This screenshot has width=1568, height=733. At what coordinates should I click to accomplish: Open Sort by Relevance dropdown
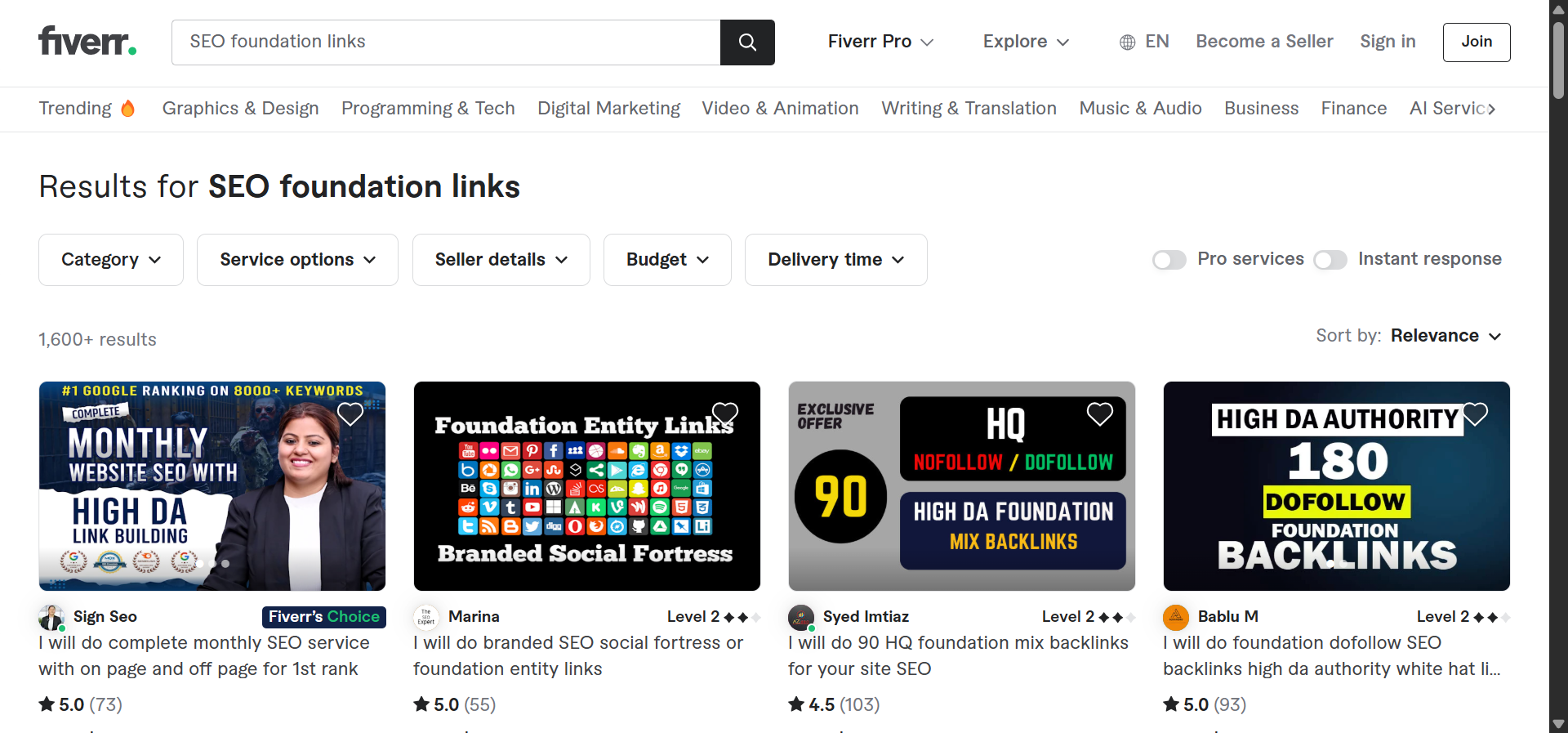(1445, 336)
